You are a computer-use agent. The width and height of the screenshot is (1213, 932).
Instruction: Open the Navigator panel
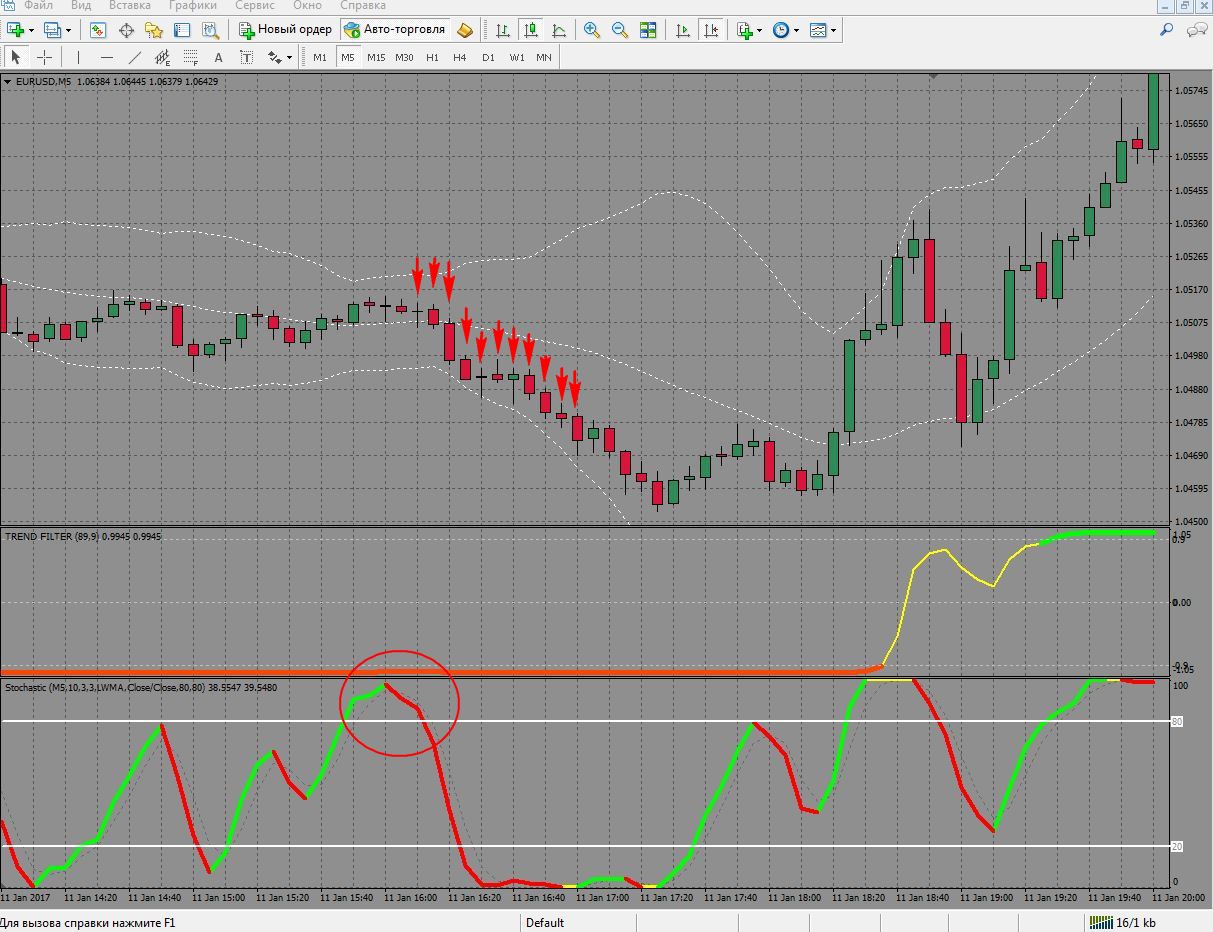(x=154, y=30)
